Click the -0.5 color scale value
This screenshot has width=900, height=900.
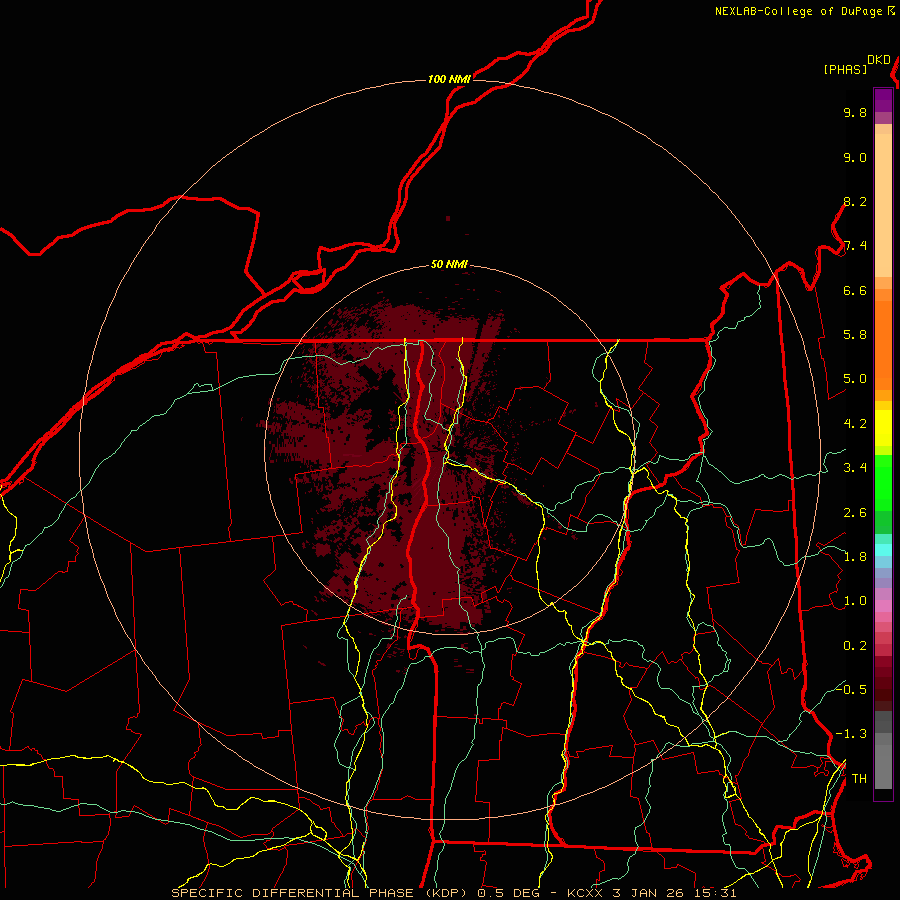click(x=851, y=690)
